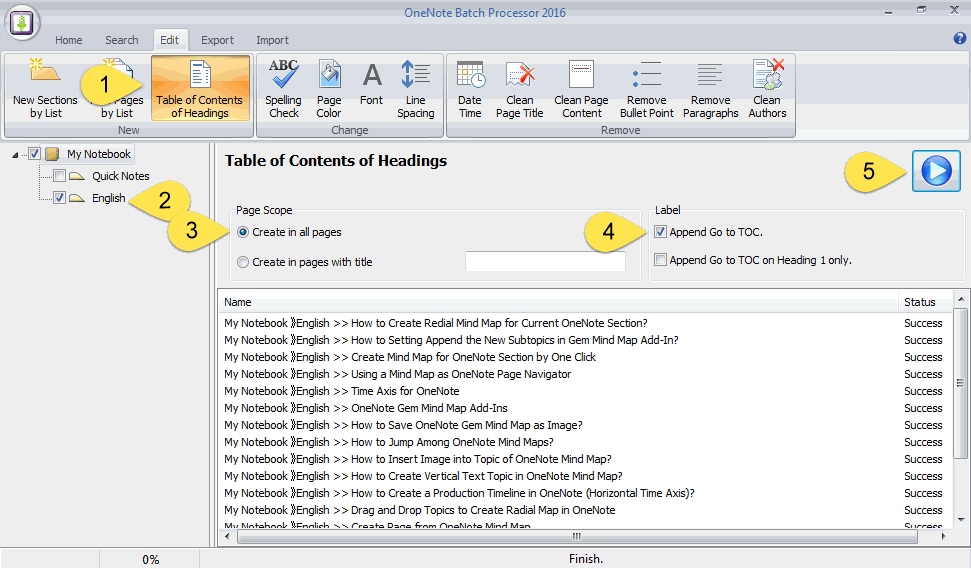Viewport: 971px width, 569px height.
Task: Open the Line Spacing tool
Action: (x=416, y=88)
